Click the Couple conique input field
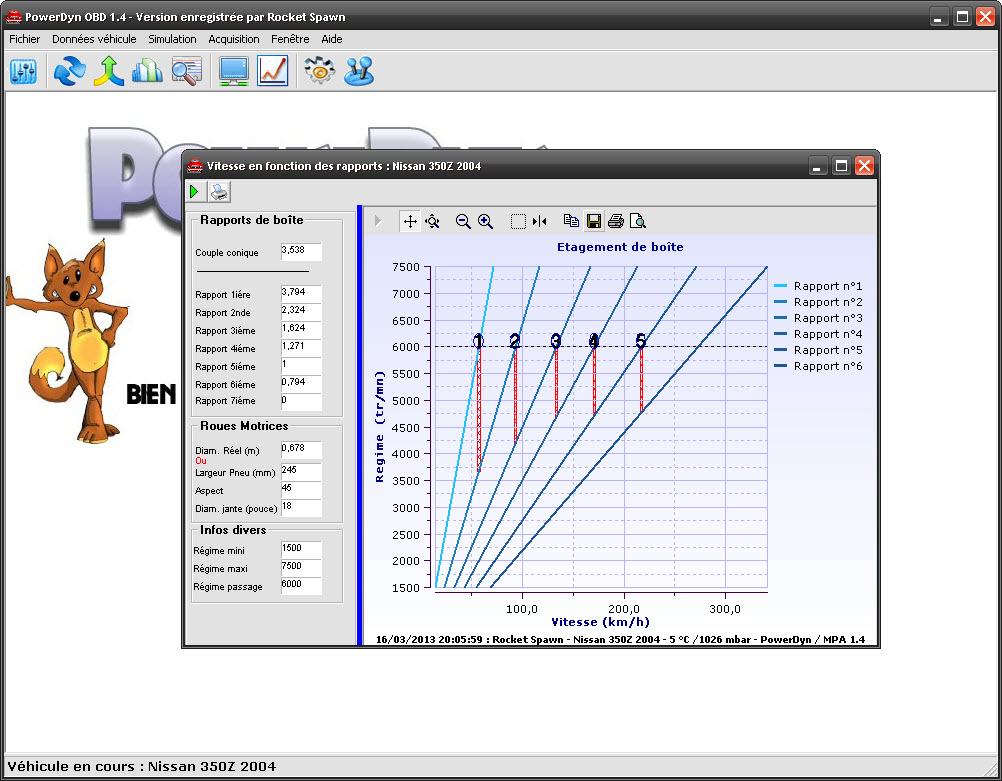The height and width of the screenshot is (781, 1002). [300, 251]
